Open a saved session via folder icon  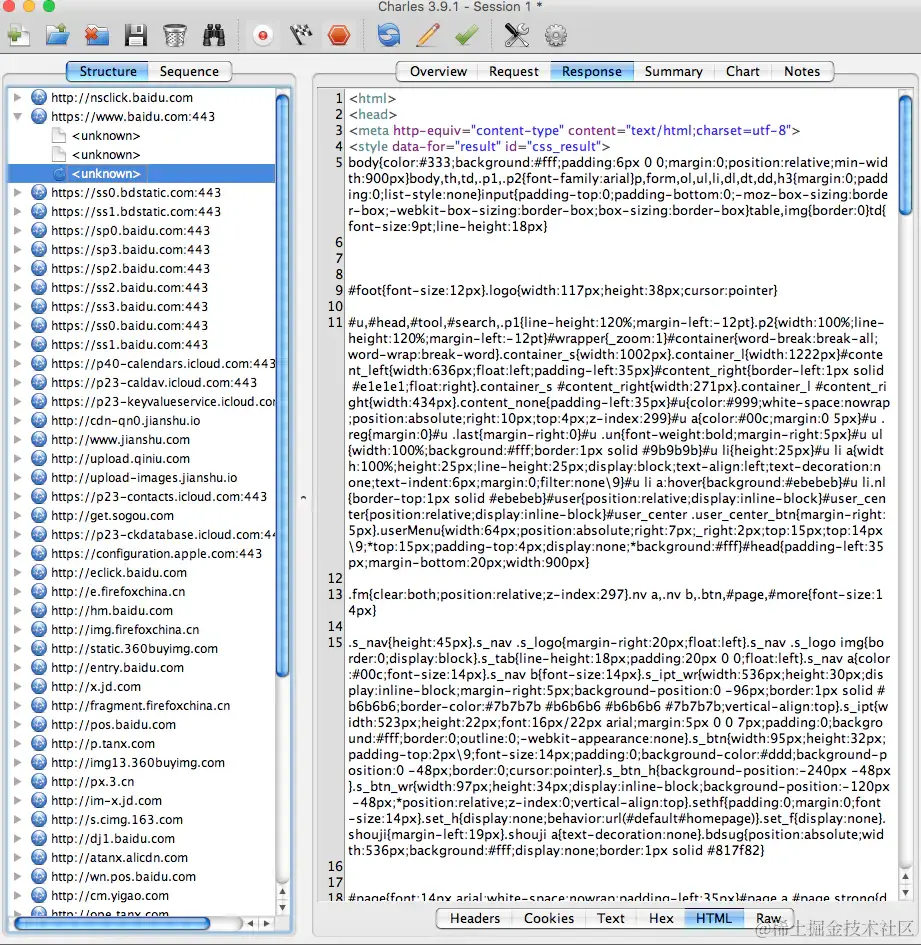click(x=58, y=36)
